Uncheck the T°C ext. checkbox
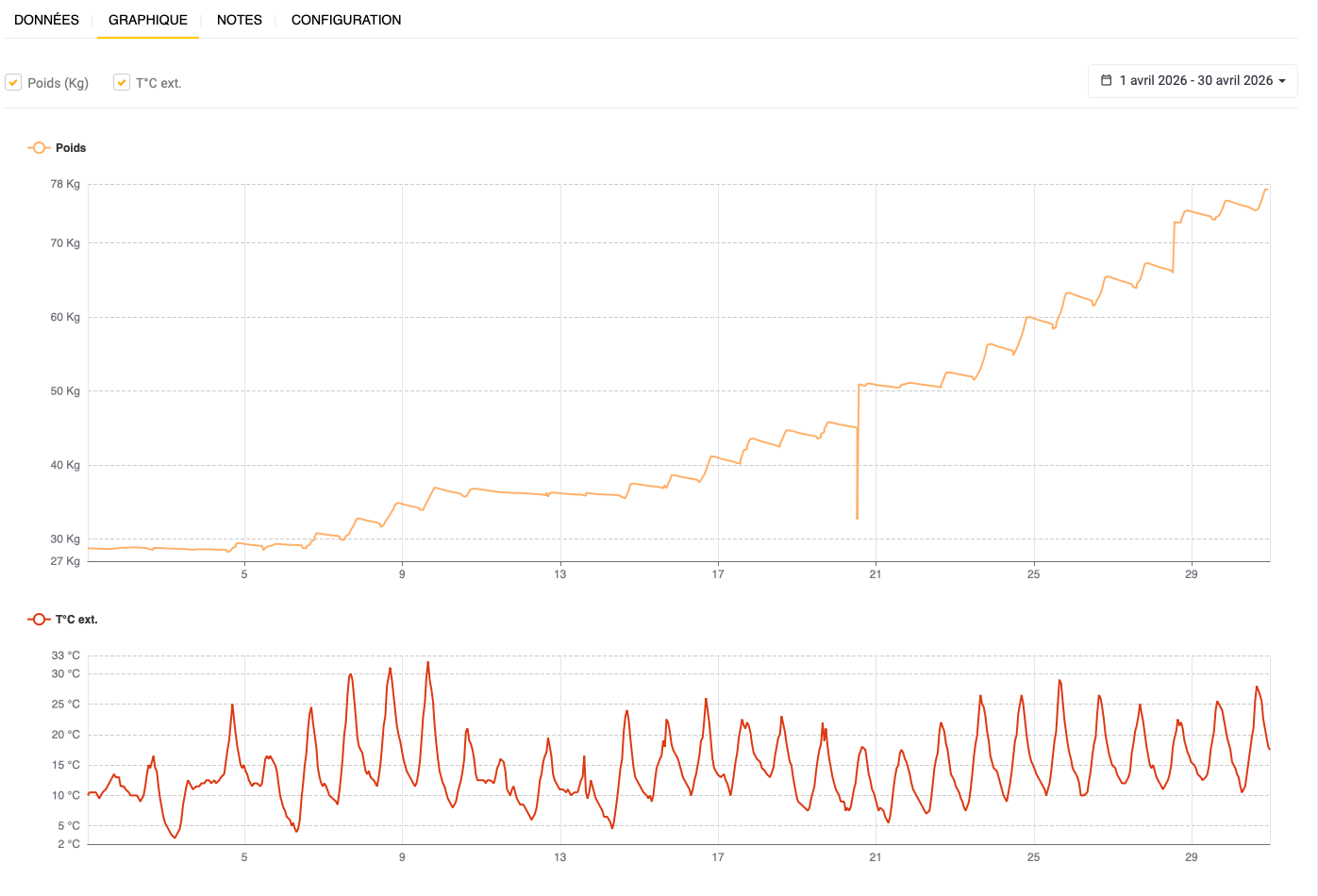Image resolution: width=1318 pixels, height=896 pixels. [x=122, y=82]
